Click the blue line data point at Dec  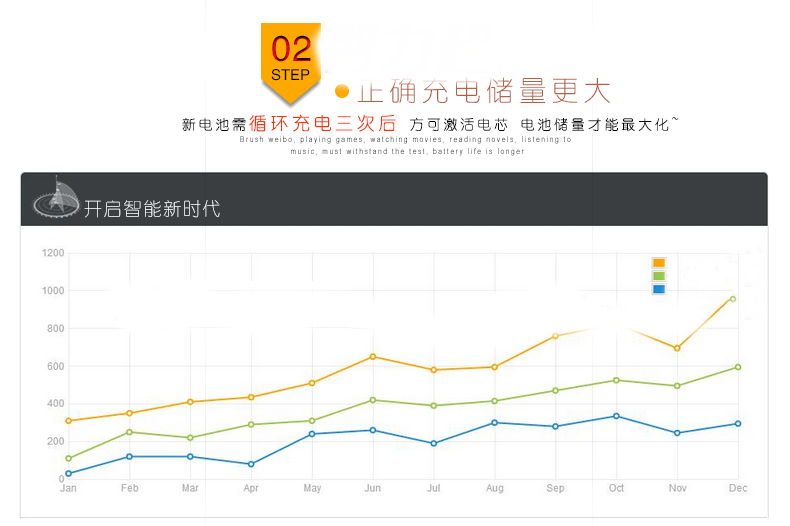(x=738, y=424)
